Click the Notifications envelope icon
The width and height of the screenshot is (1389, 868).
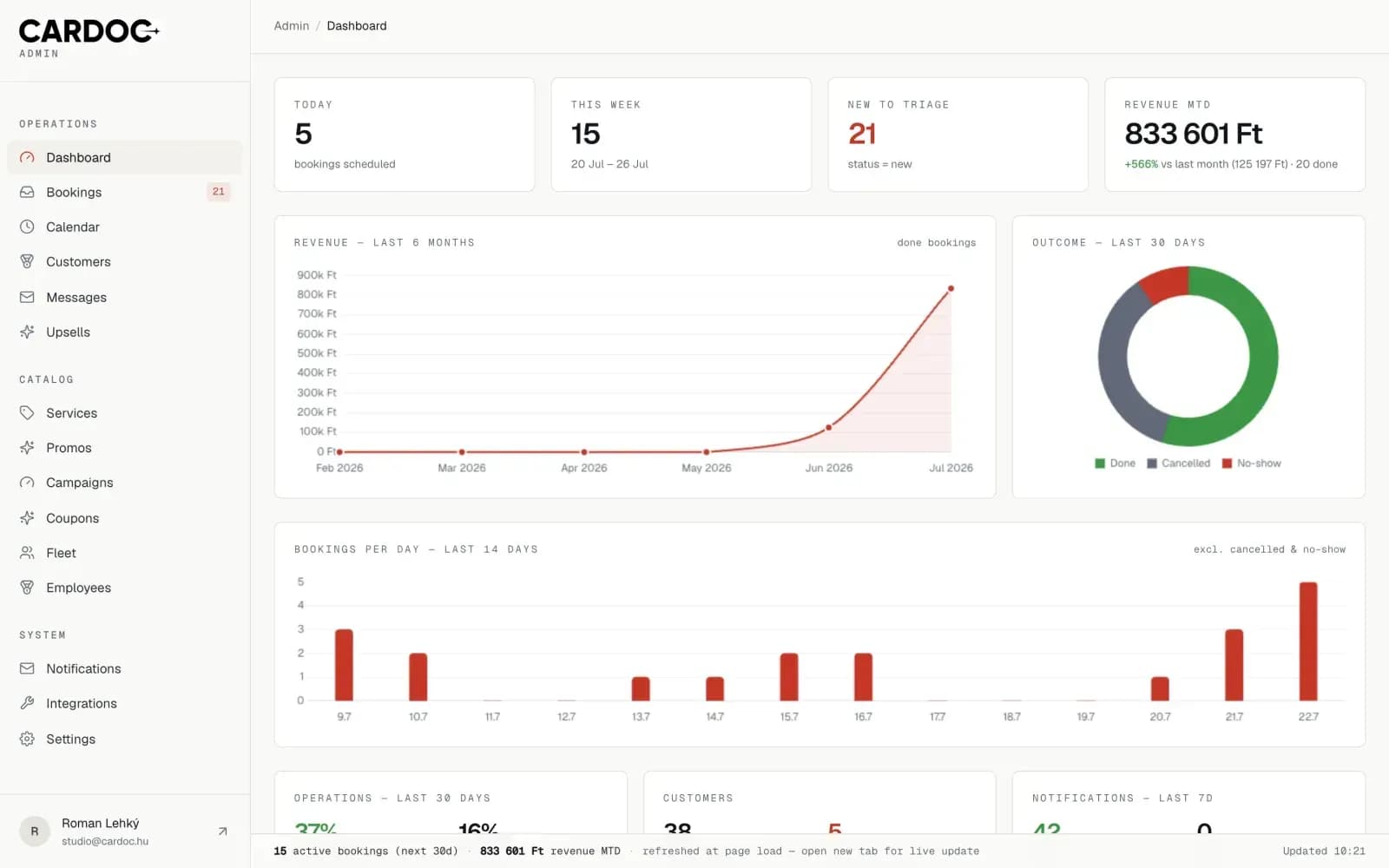tap(27, 668)
